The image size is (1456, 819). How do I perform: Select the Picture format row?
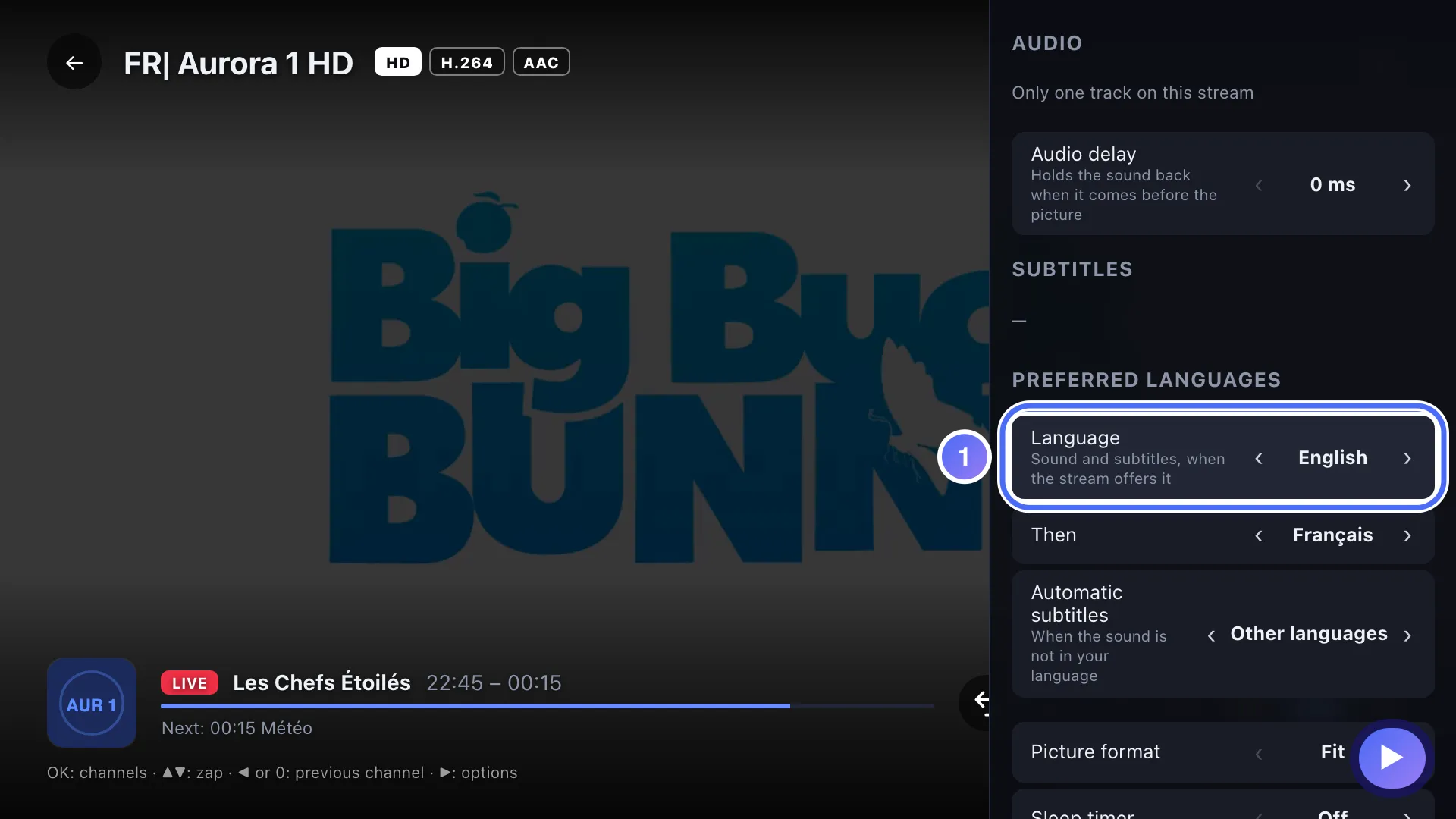click(1222, 752)
